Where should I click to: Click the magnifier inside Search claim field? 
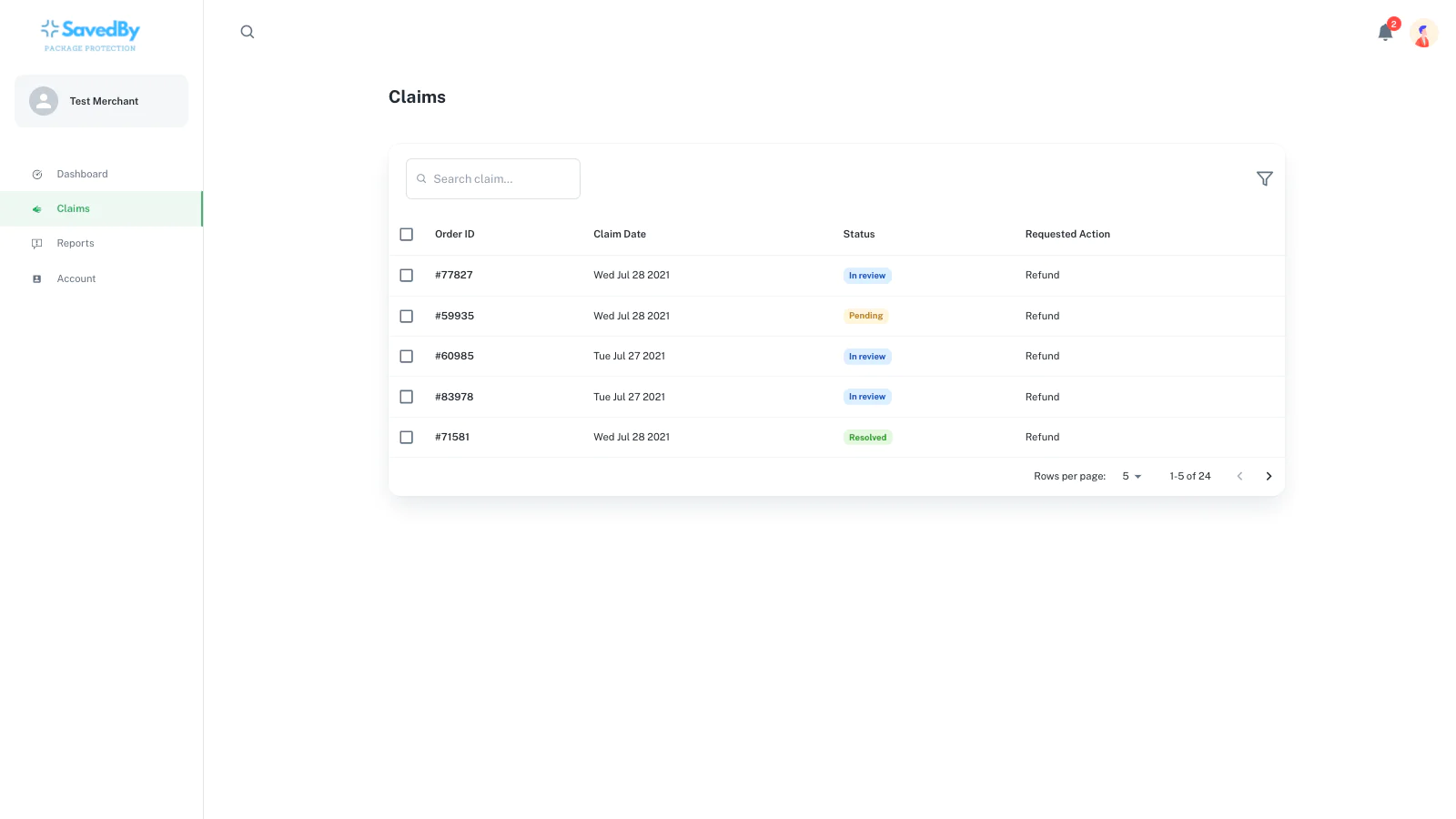click(x=421, y=179)
